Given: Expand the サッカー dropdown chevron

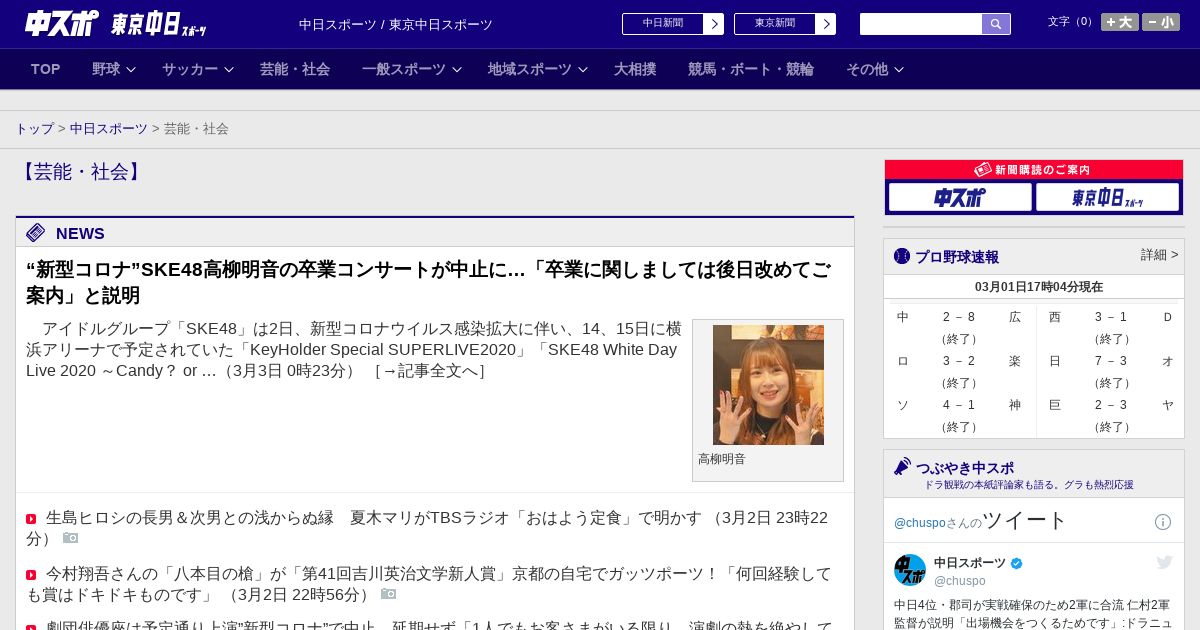Looking at the screenshot, I should tap(228, 70).
